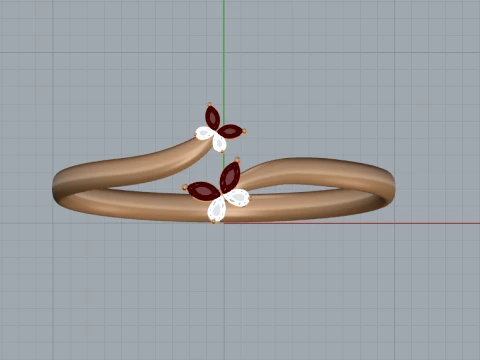Select lower cluster's bottom white pear gem
This screenshot has width=480, height=360.
(217, 209)
